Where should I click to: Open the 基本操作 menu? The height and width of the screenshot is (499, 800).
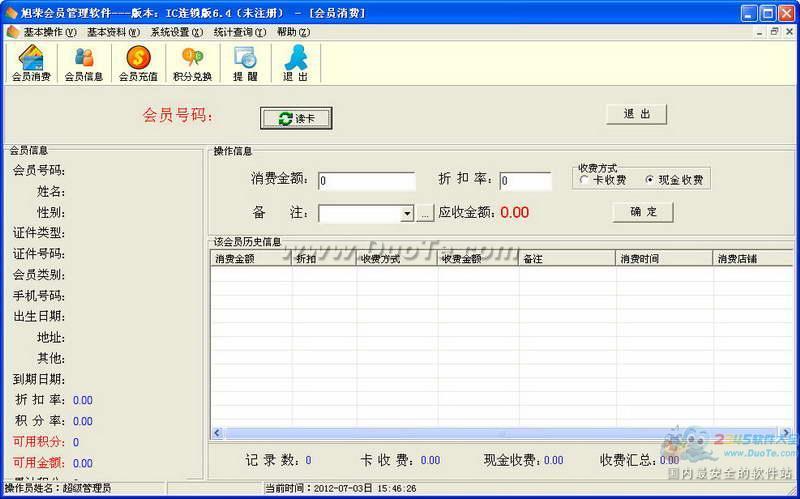tap(42, 32)
